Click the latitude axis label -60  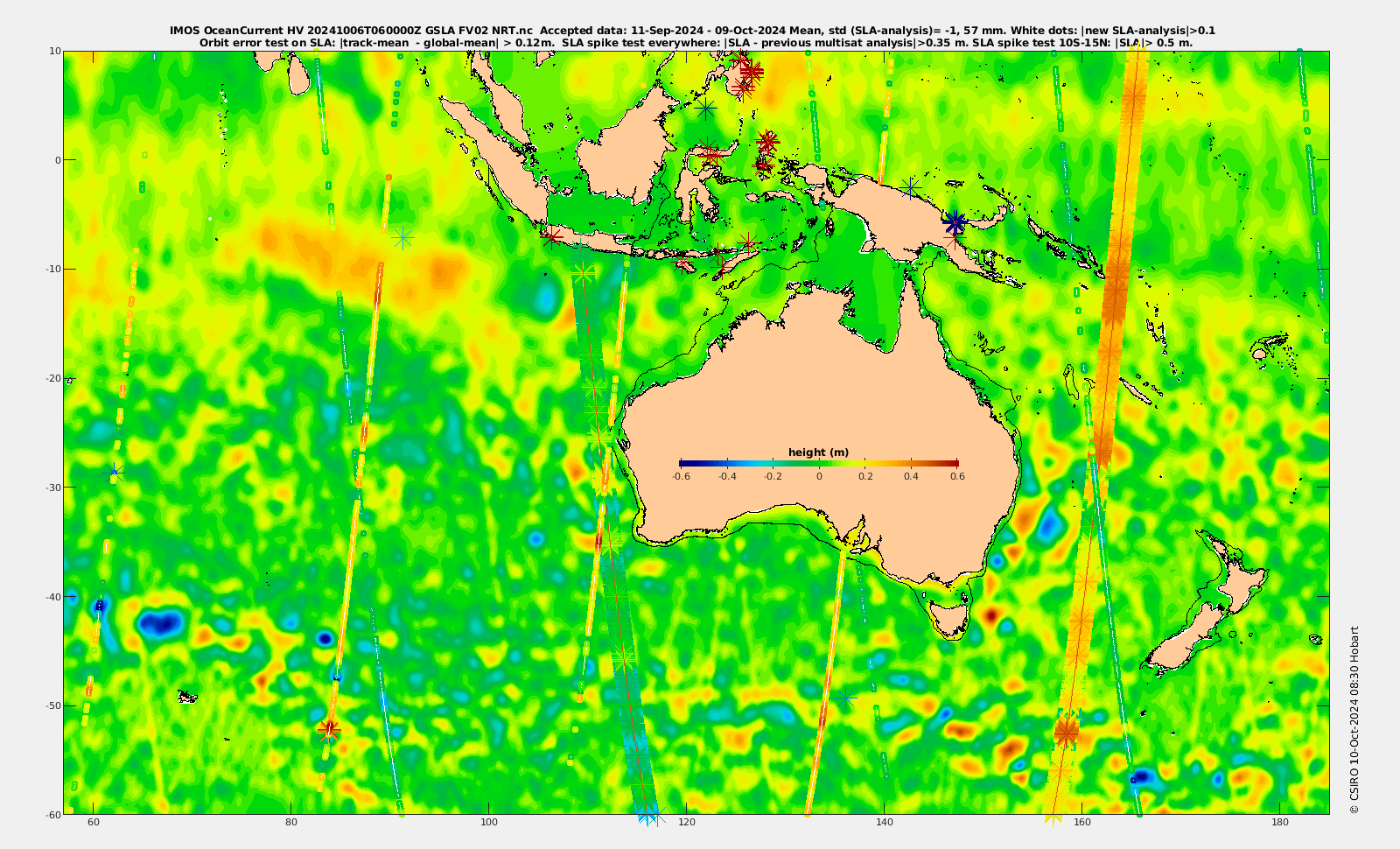pos(52,814)
